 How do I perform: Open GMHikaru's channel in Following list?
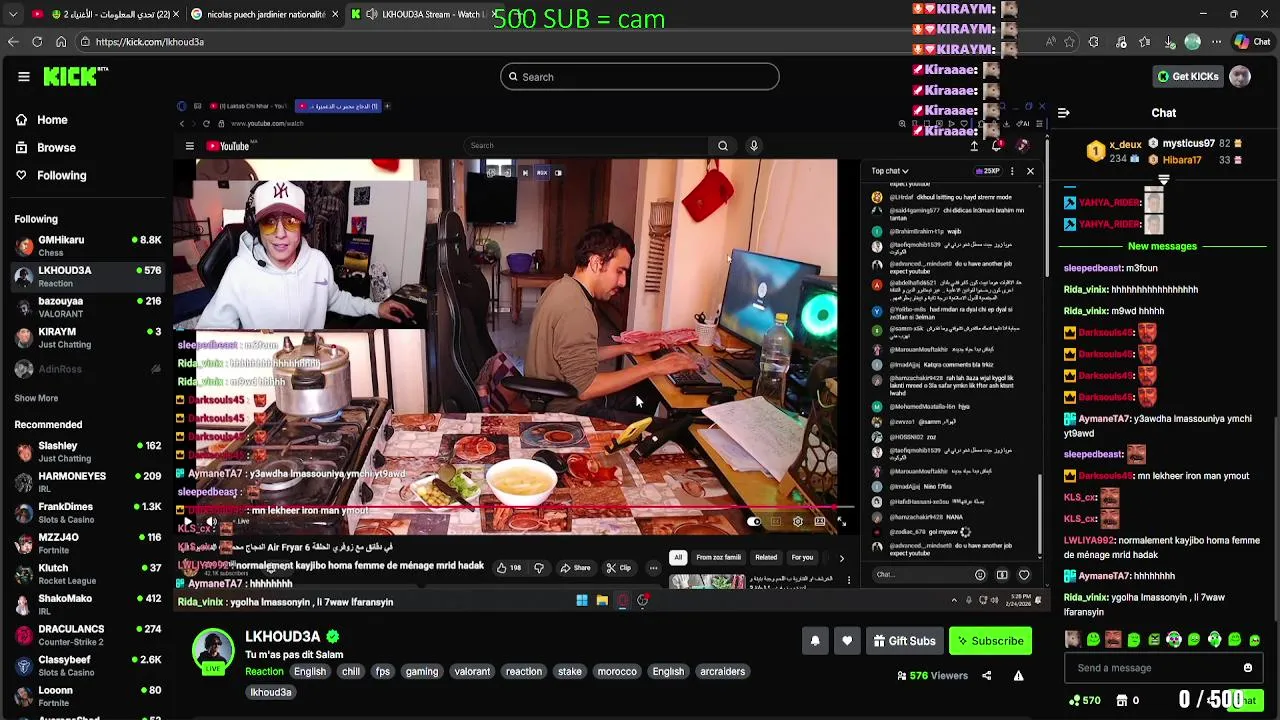click(88, 246)
